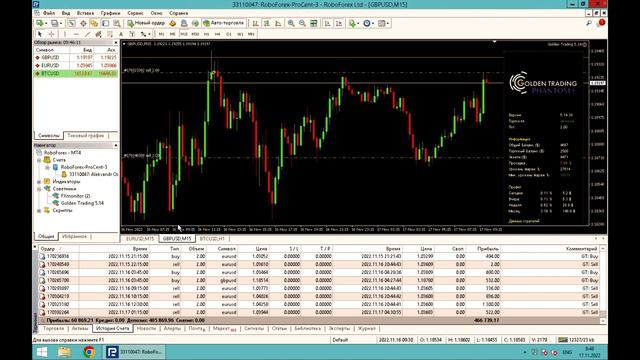
Task: Switch timeframe to H4
Action: (217, 34)
